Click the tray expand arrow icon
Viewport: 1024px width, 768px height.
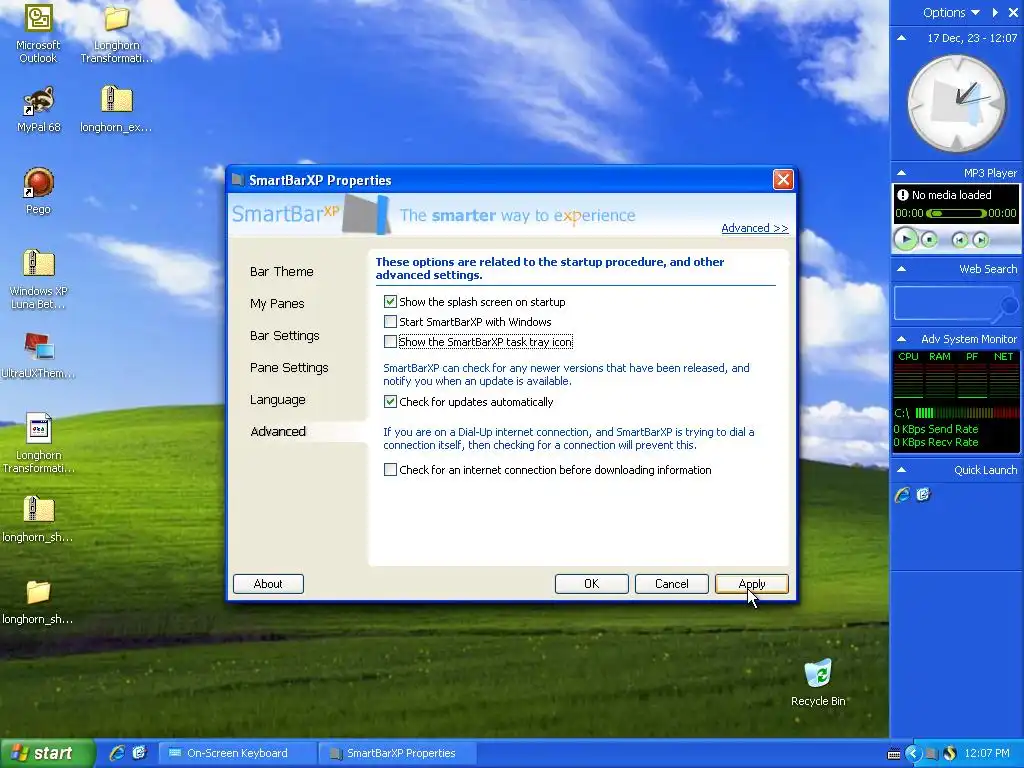pyautogui.click(x=912, y=754)
